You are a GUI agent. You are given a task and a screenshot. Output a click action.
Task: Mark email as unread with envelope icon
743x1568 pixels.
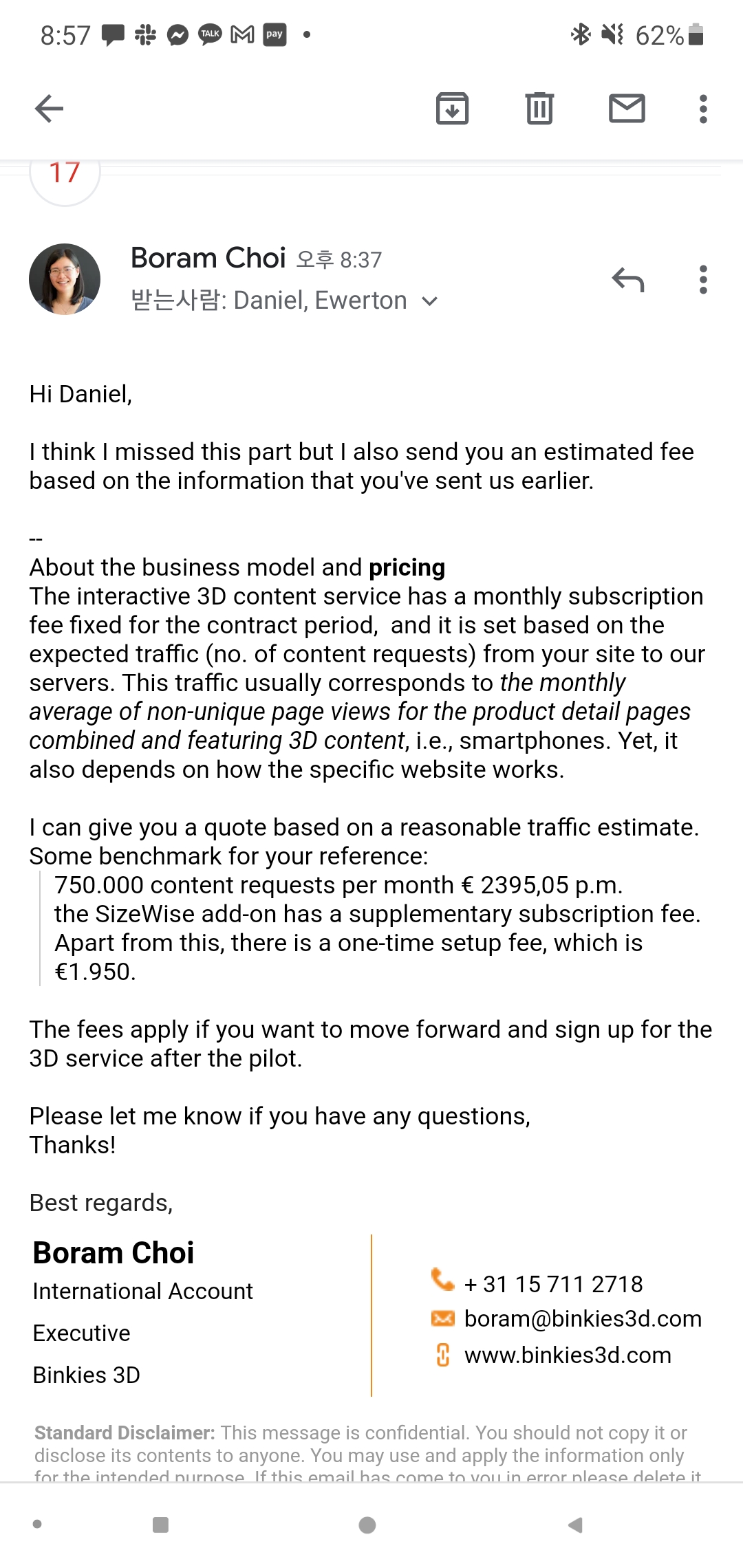click(x=627, y=108)
